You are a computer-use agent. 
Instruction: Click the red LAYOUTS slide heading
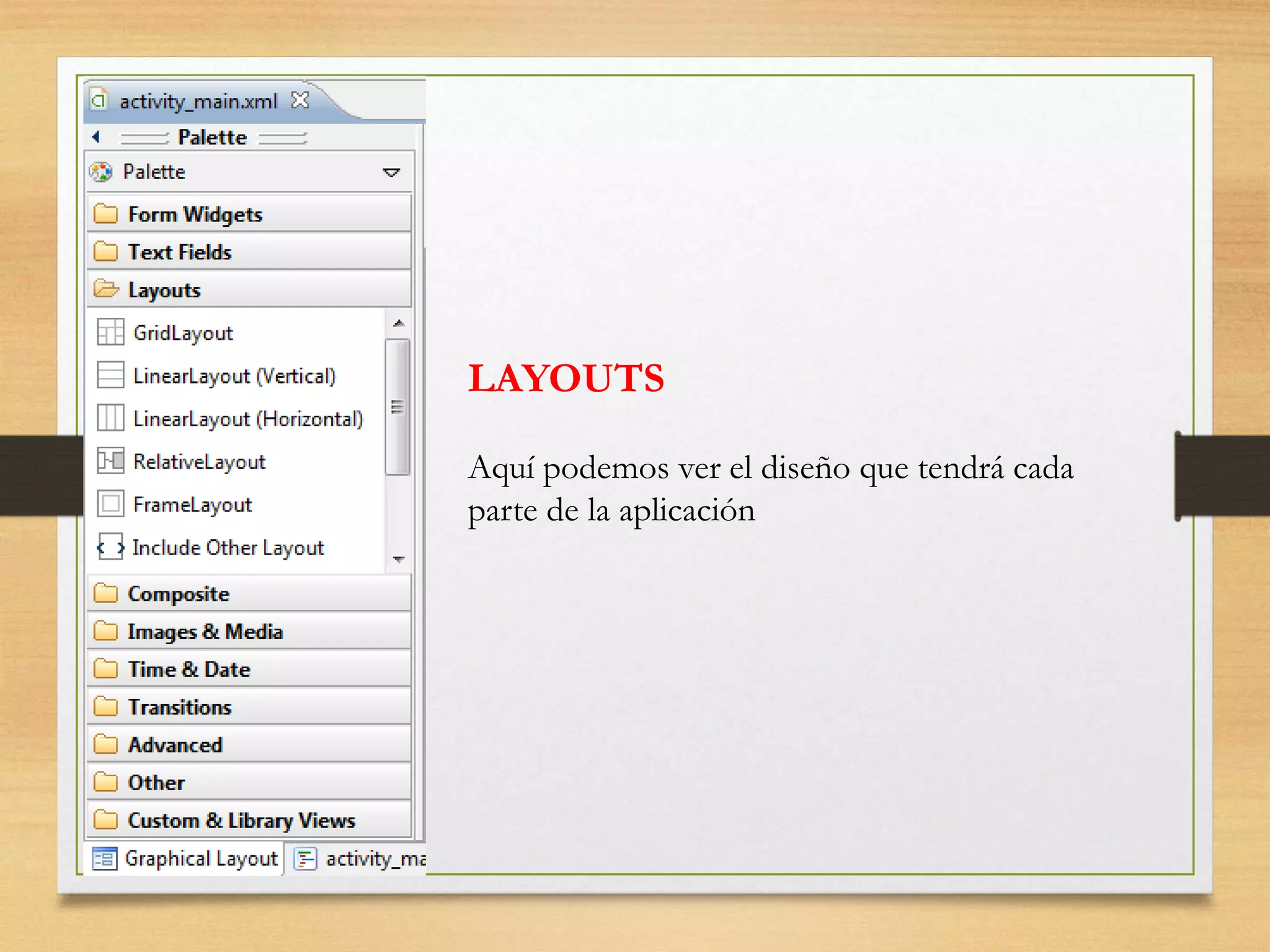(x=566, y=378)
